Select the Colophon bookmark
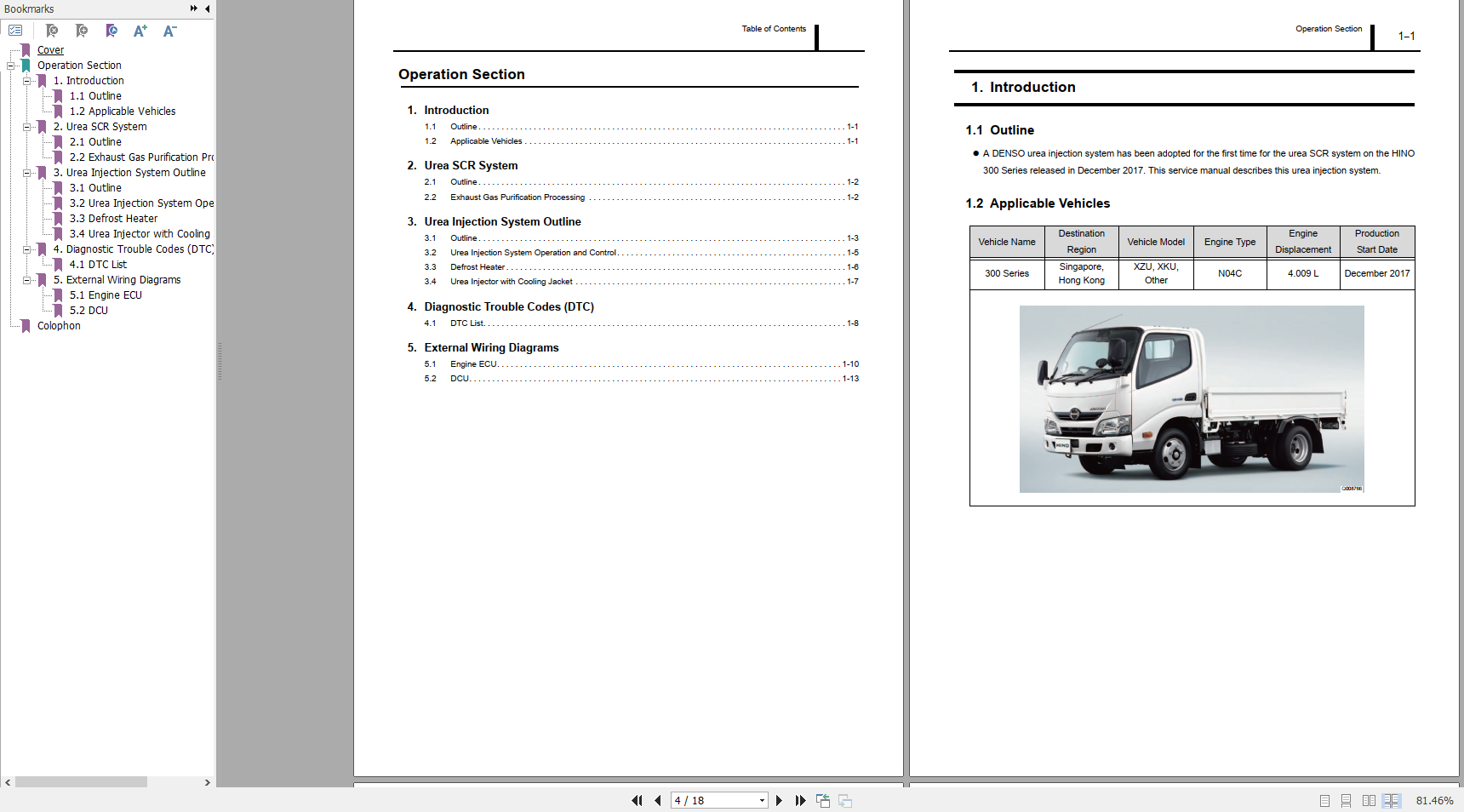 pyautogui.click(x=59, y=326)
